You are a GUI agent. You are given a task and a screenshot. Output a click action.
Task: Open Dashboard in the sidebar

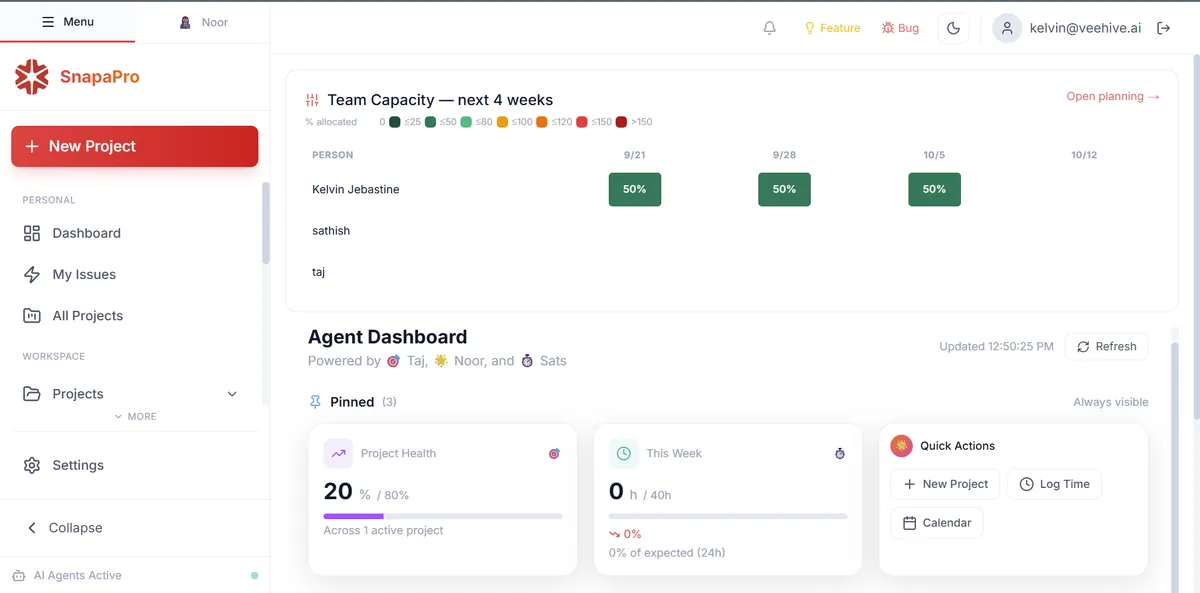point(134,233)
